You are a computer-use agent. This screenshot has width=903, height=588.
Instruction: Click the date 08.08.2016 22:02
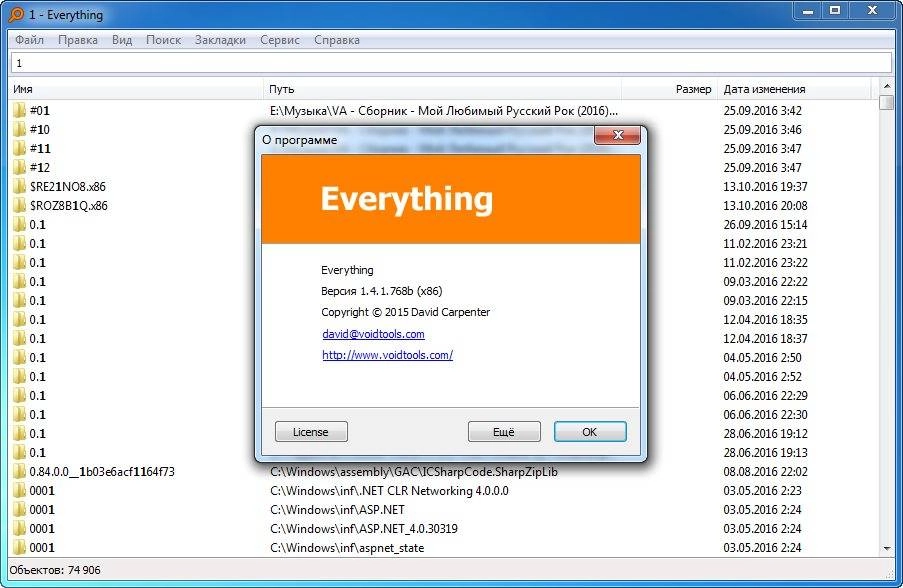(765, 472)
